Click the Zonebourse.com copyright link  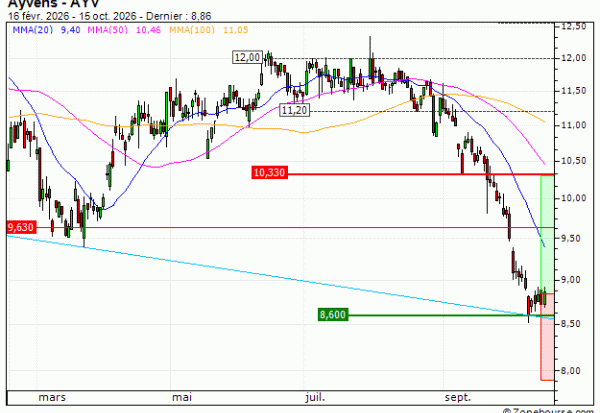[550, 411]
